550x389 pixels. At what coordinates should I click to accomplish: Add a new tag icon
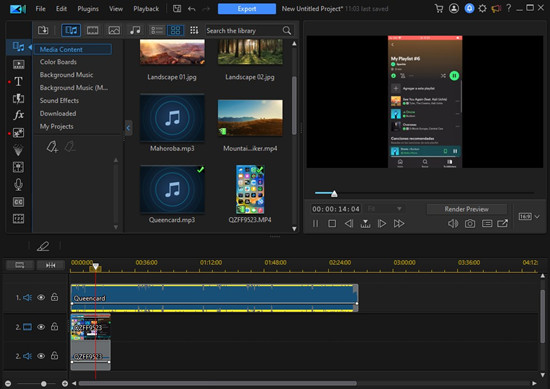click(52, 147)
